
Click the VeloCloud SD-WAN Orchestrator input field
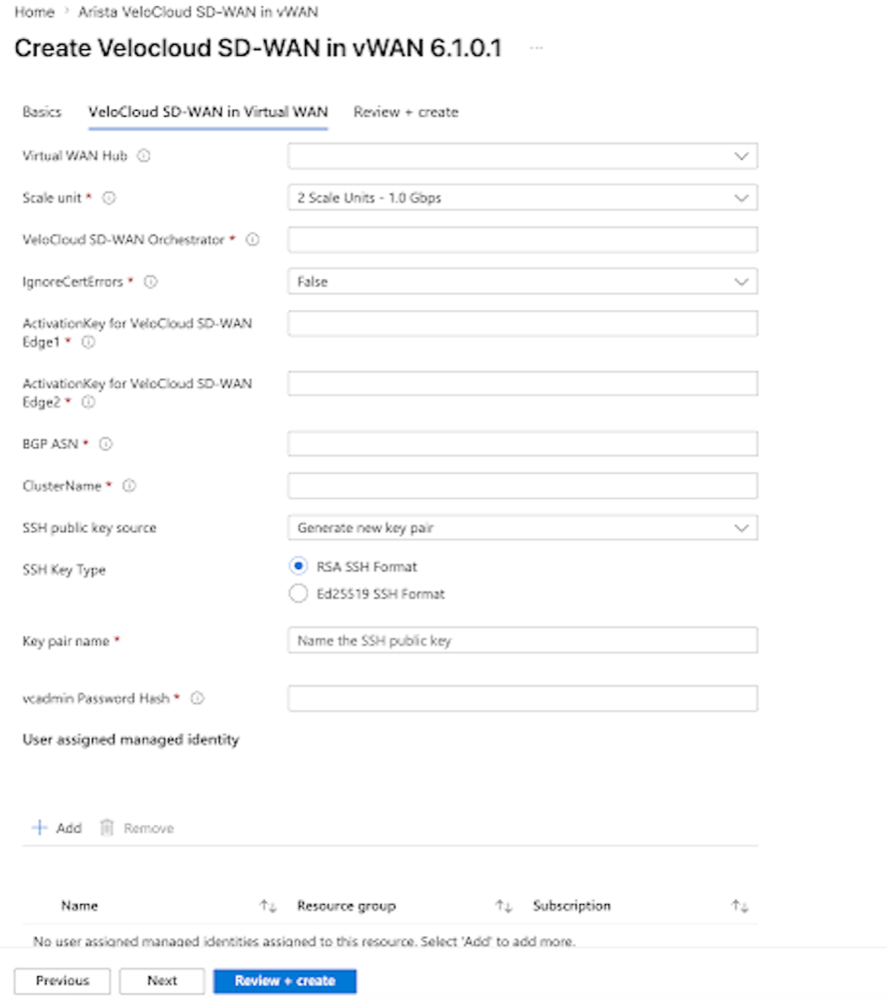[x=523, y=240]
